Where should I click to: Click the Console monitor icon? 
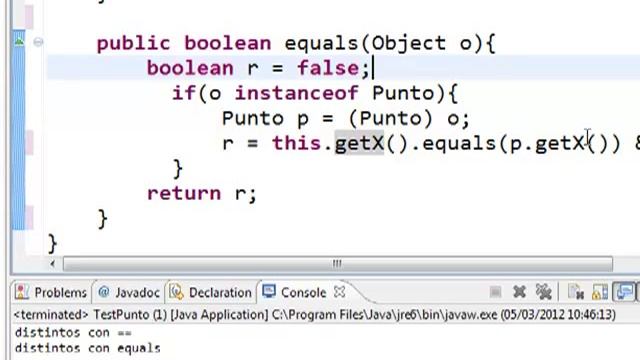(269, 291)
